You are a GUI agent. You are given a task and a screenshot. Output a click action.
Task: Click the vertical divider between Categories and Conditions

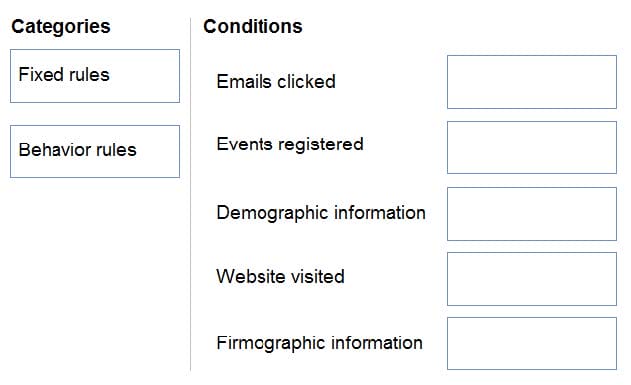coord(191,194)
